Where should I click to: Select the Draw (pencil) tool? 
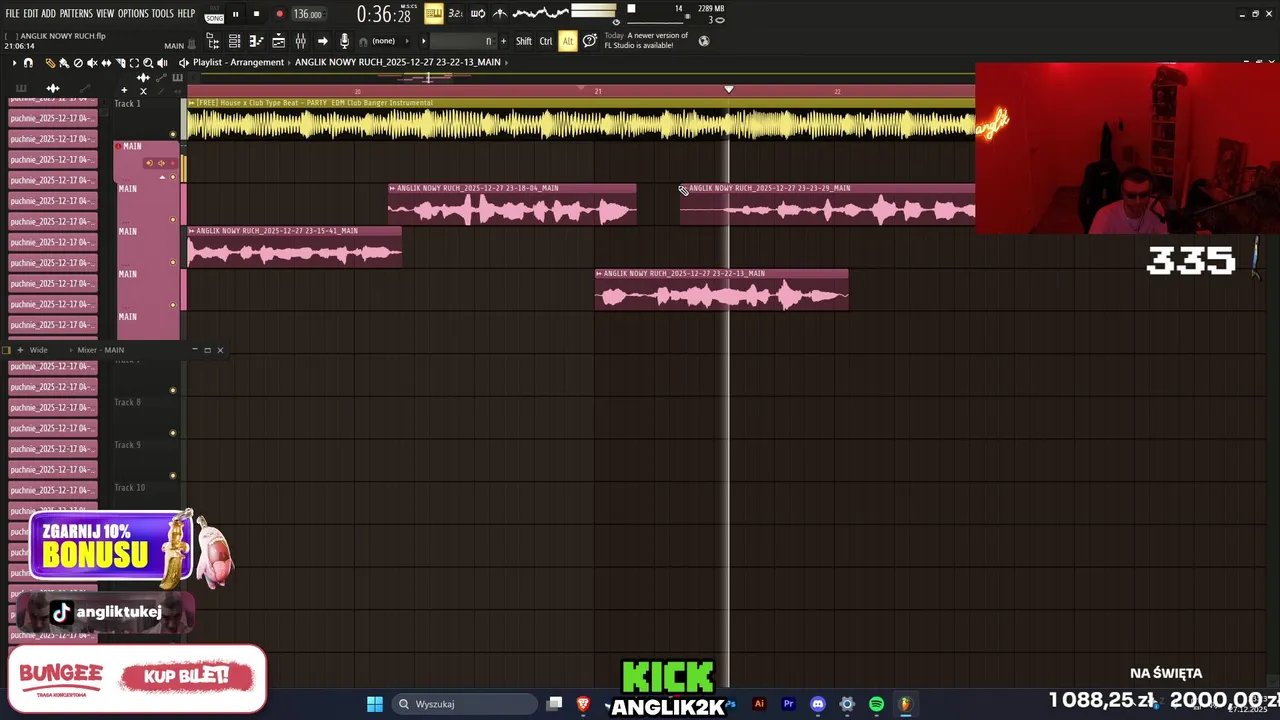(50, 63)
